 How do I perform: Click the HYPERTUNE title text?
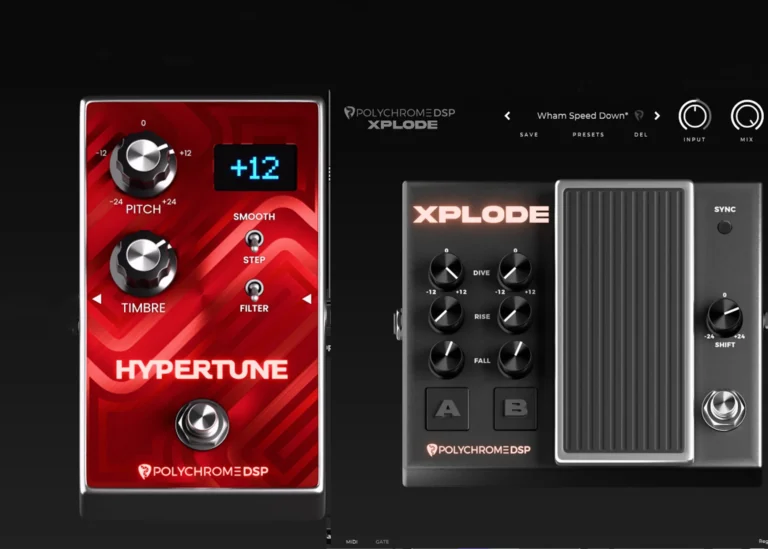(201, 370)
